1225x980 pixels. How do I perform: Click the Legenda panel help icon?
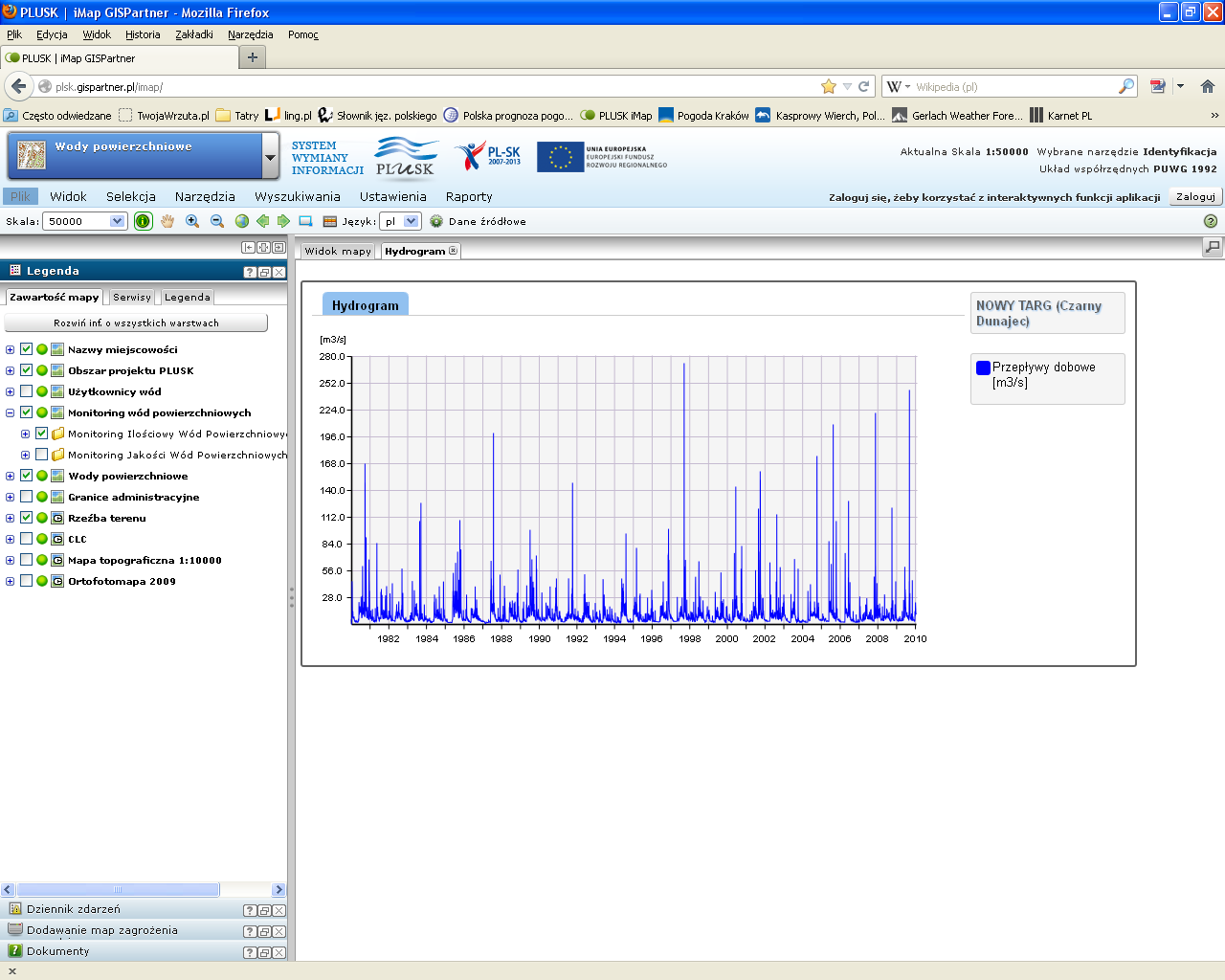click(249, 272)
